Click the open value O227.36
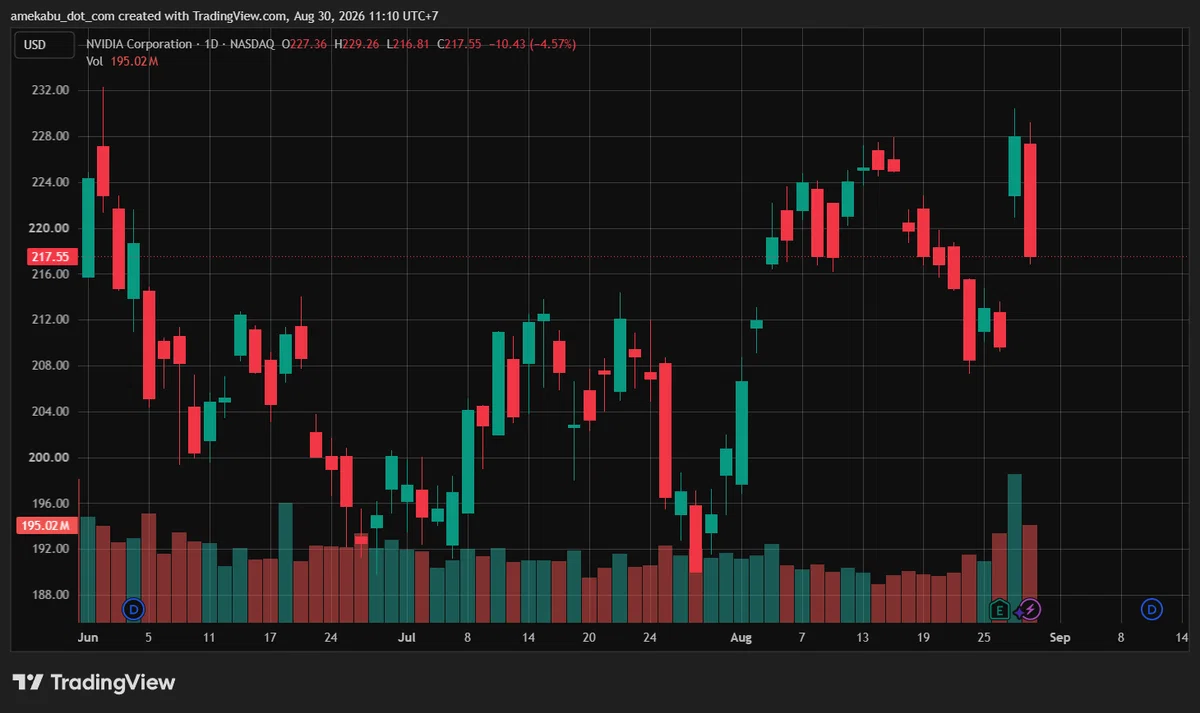The image size is (1200, 713). click(305, 44)
